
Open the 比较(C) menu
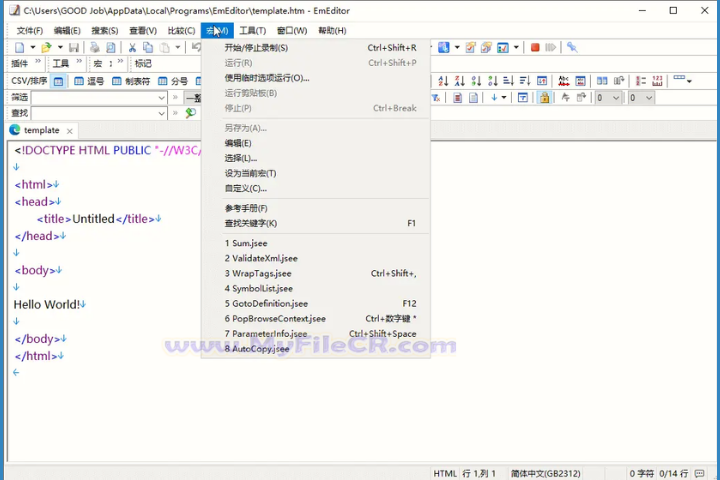[x=181, y=31]
